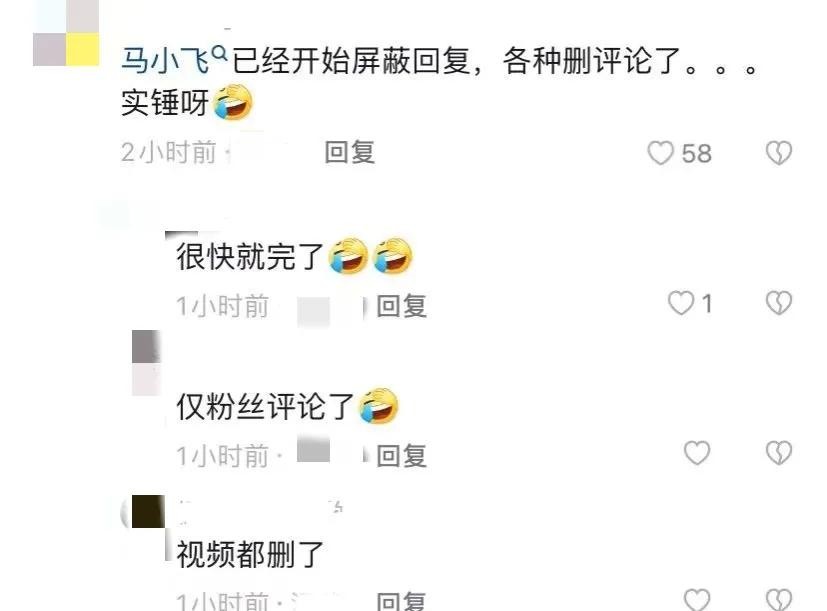Reply to the 马小飞 top comment
The height and width of the screenshot is (611, 827).
point(350,152)
